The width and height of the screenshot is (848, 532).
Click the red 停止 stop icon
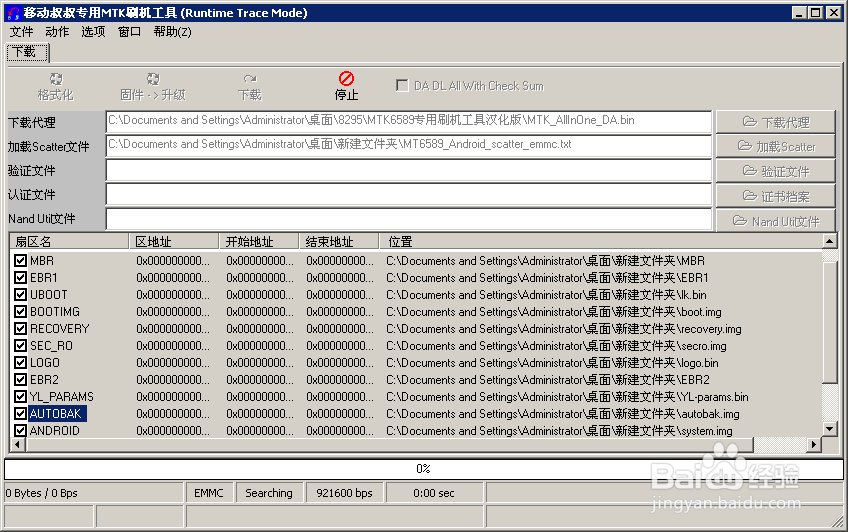(x=346, y=78)
